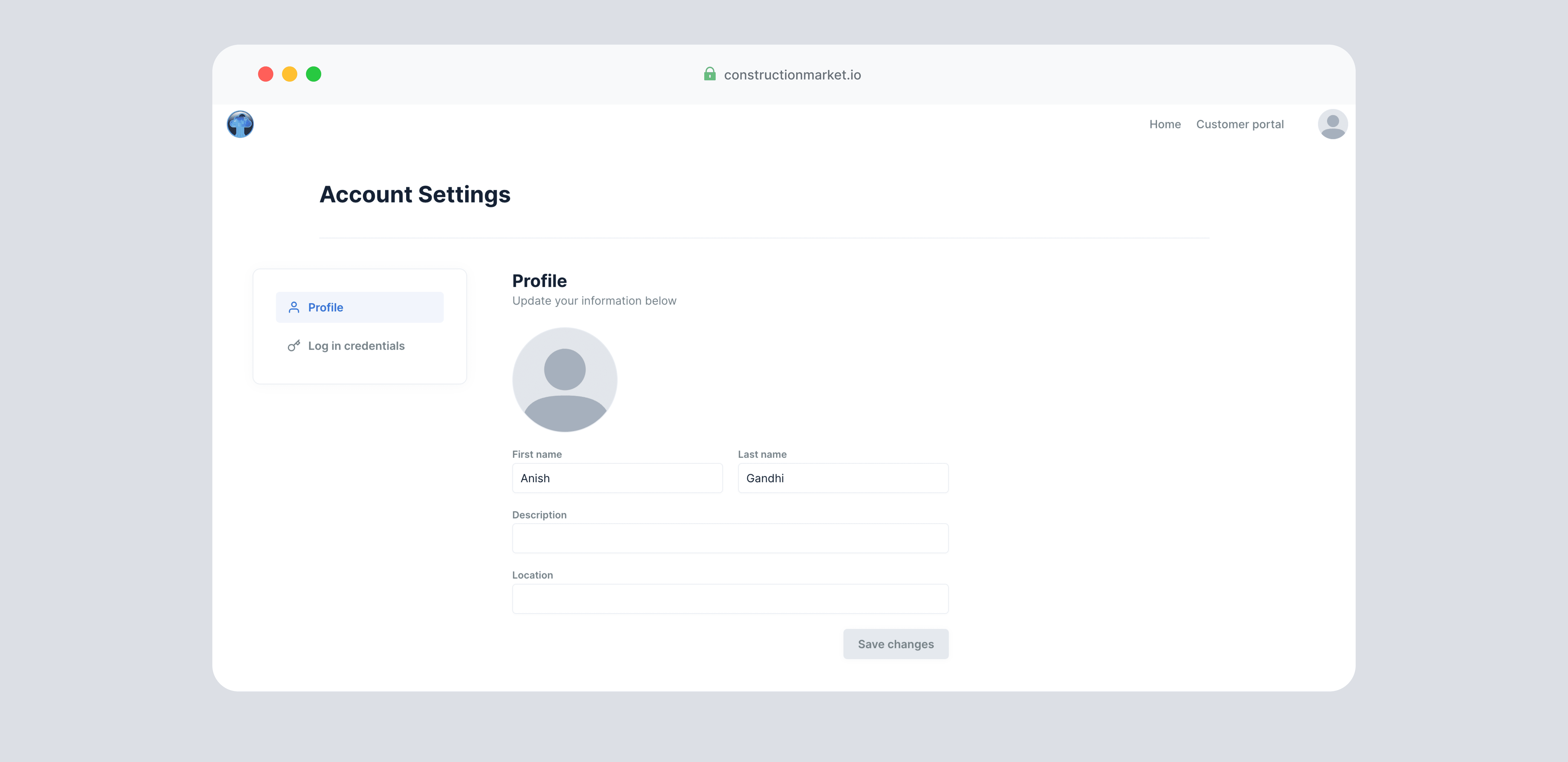Switch to Log in credentials tab

pyautogui.click(x=360, y=346)
